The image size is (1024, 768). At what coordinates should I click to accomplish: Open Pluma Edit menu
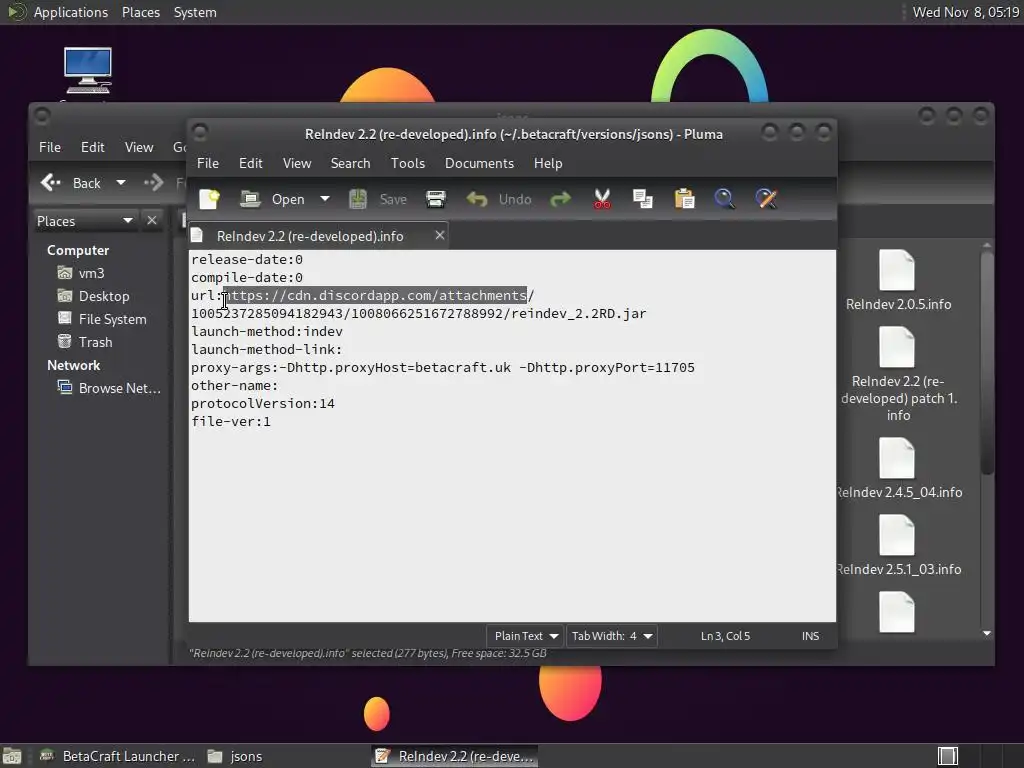click(250, 163)
